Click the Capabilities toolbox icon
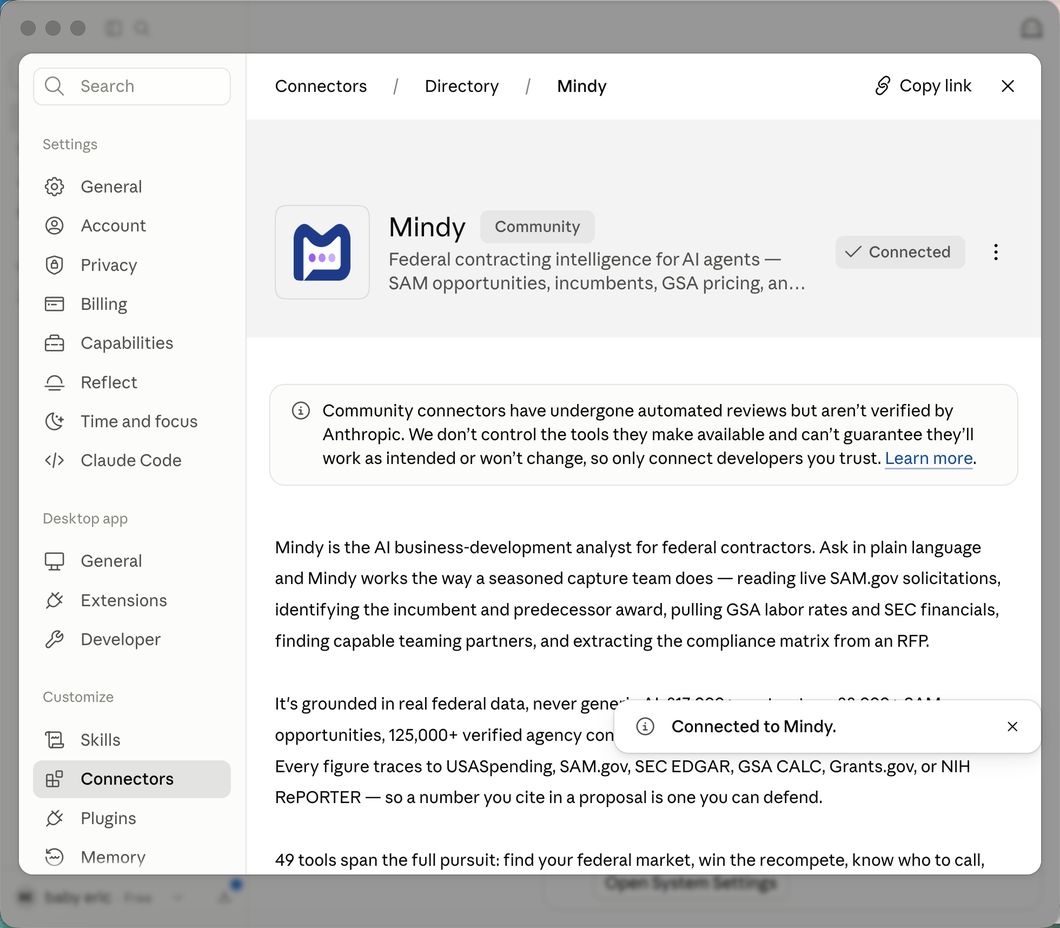 tap(54, 343)
